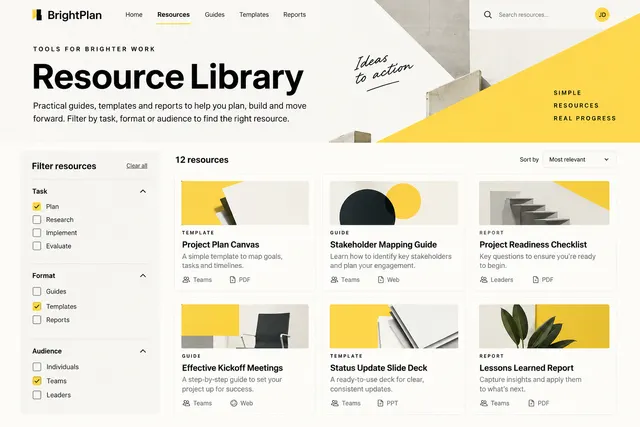Screen dimensions: 640x427
Task: Click the search magnifier icon
Action: point(488,15)
